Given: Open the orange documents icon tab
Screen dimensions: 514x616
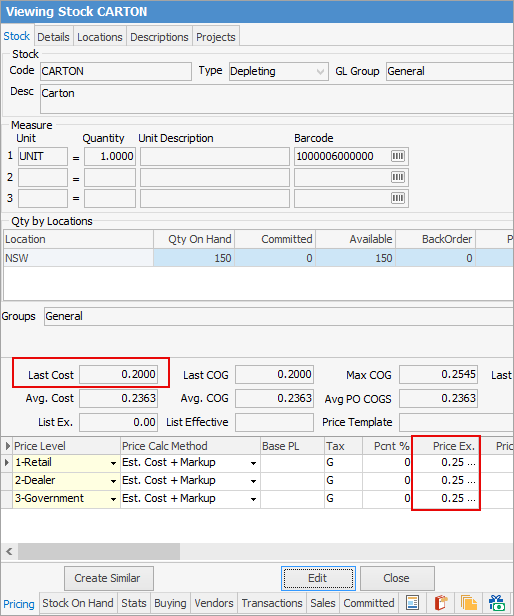Looking at the screenshot, I should click(x=468, y=602).
